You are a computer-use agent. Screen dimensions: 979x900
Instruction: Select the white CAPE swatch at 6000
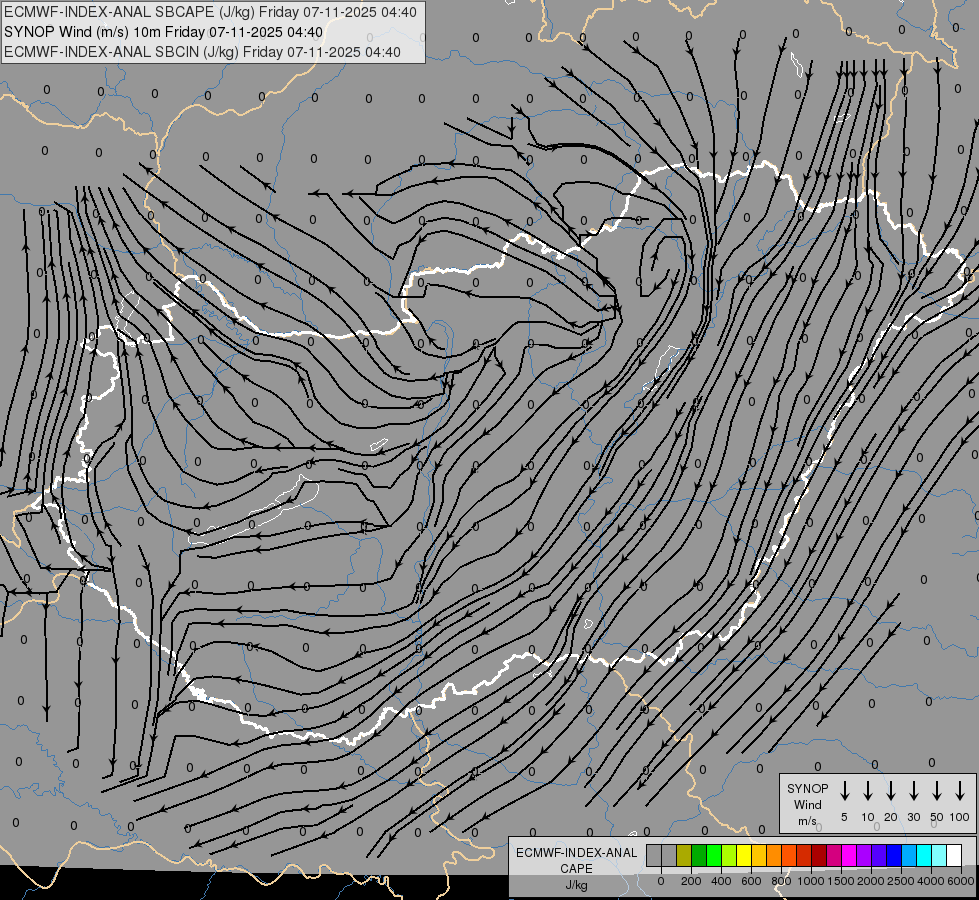953,856
